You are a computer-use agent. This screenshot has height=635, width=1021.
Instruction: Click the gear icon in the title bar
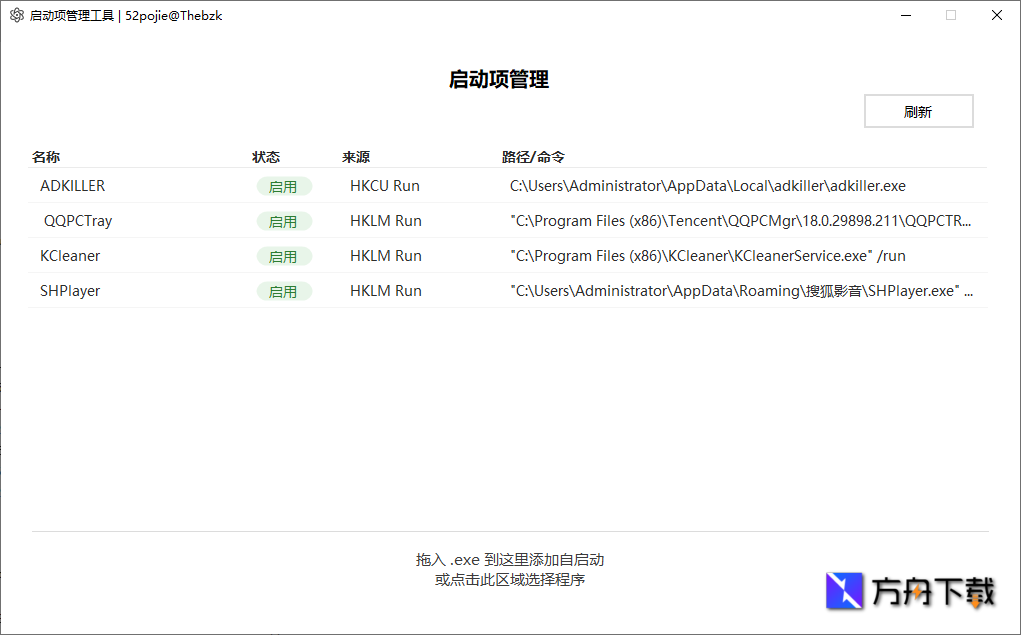15,15
